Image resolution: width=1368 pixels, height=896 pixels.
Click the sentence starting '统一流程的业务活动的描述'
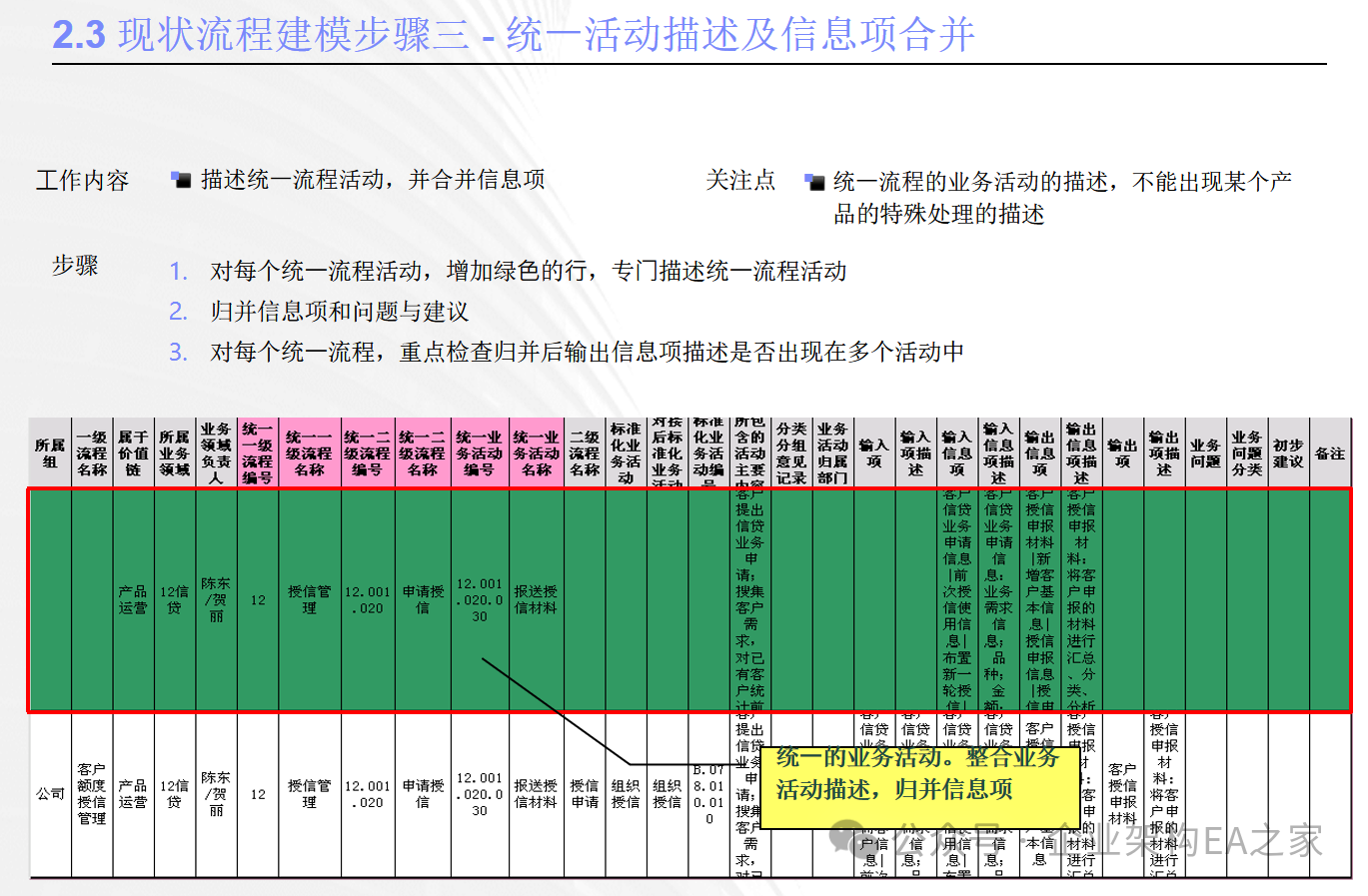pos(1063,198)
